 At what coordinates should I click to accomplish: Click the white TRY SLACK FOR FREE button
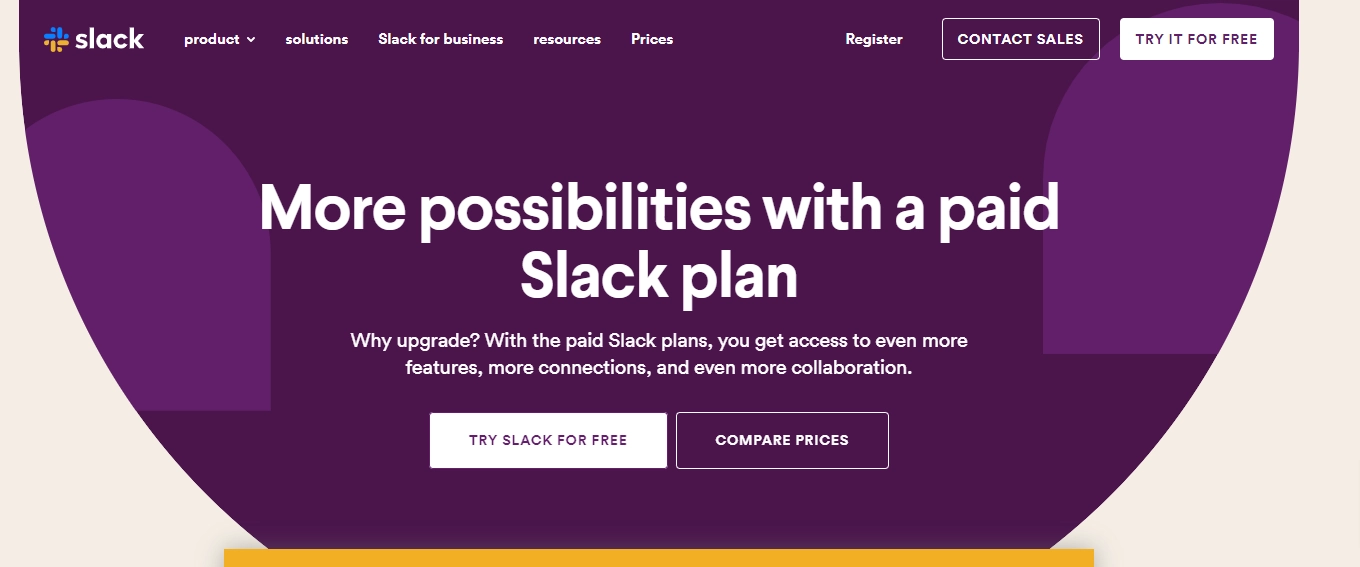coord(548,440)
